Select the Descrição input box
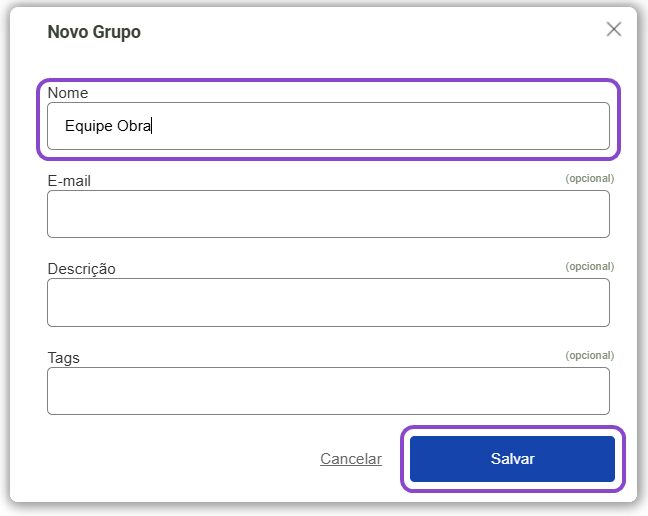The height and width of the screenshot is (516, 648). (328, 302)
